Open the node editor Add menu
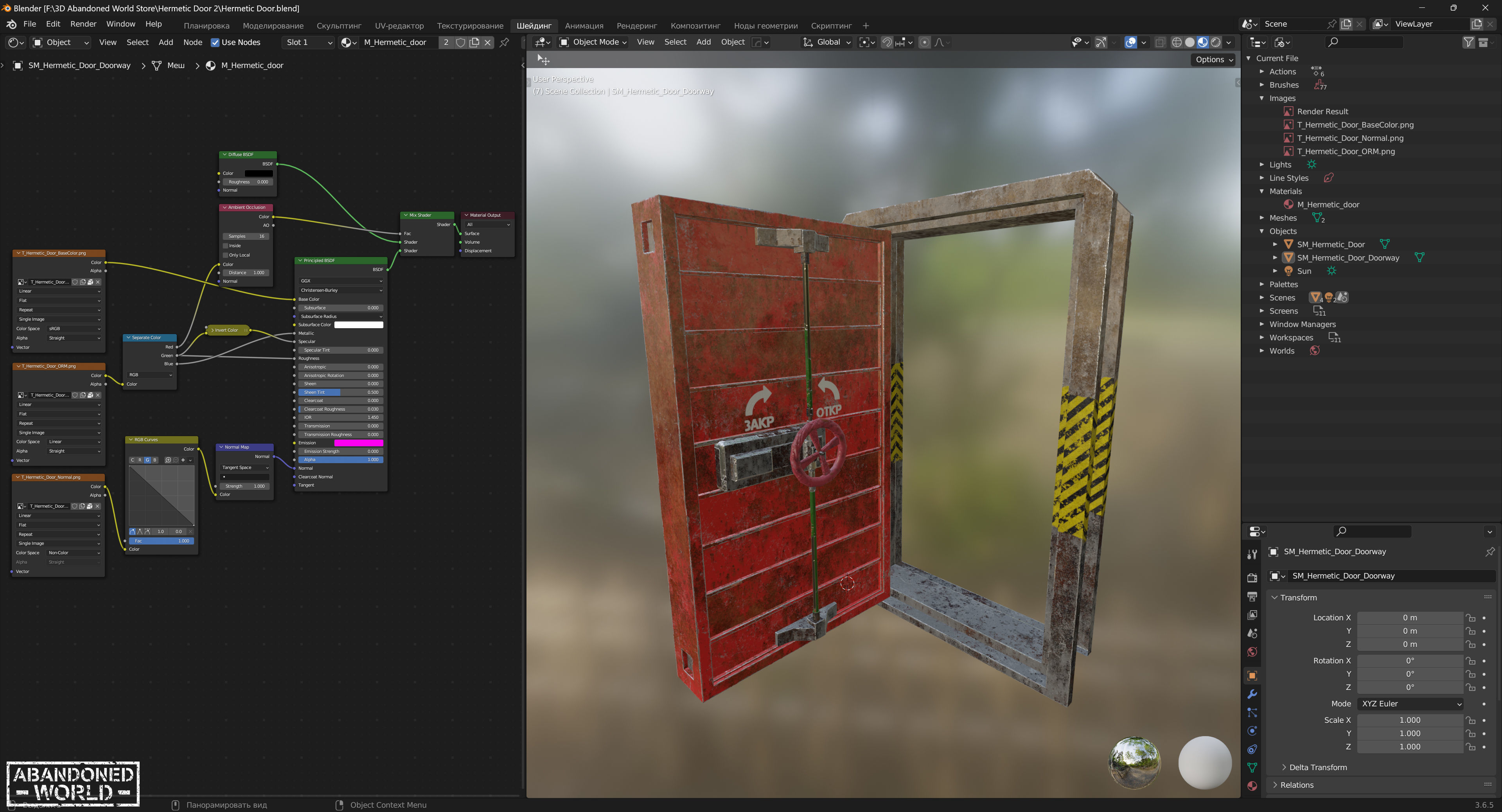The width and height of the screenshot is (1502, 812). pos(165,42)
